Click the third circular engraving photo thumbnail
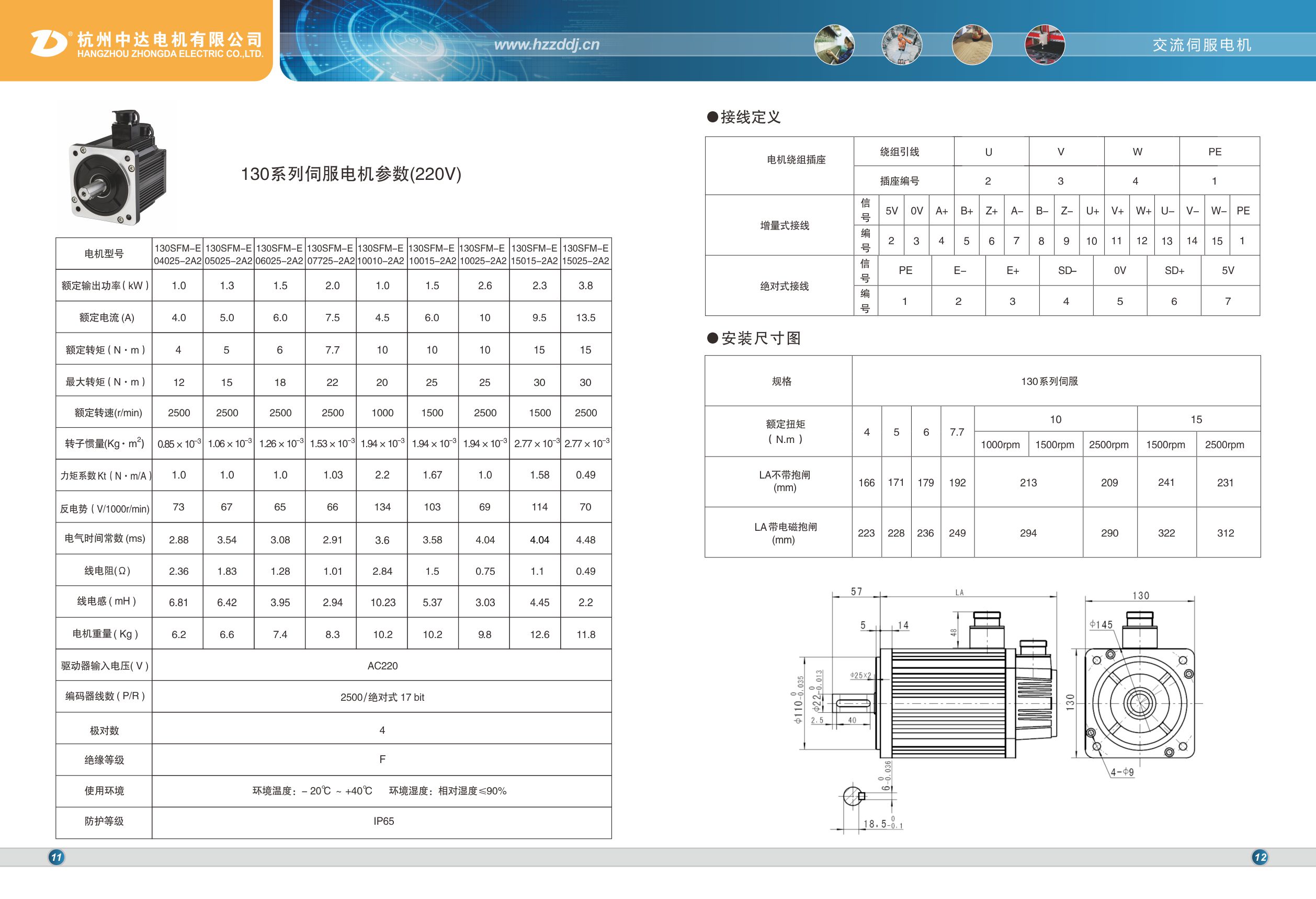 972,45
